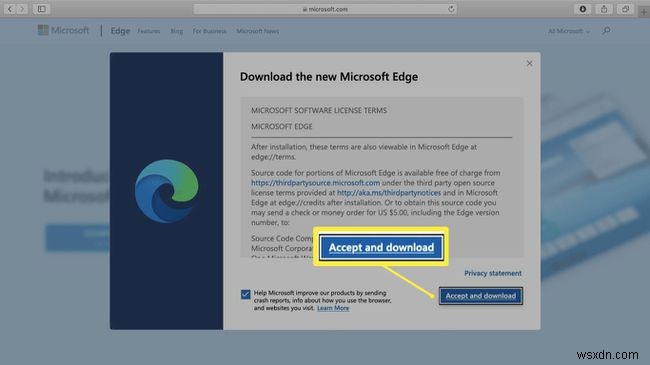Show the Safari sidebar
Screen dimensions: 650x365
click(41, 9)
